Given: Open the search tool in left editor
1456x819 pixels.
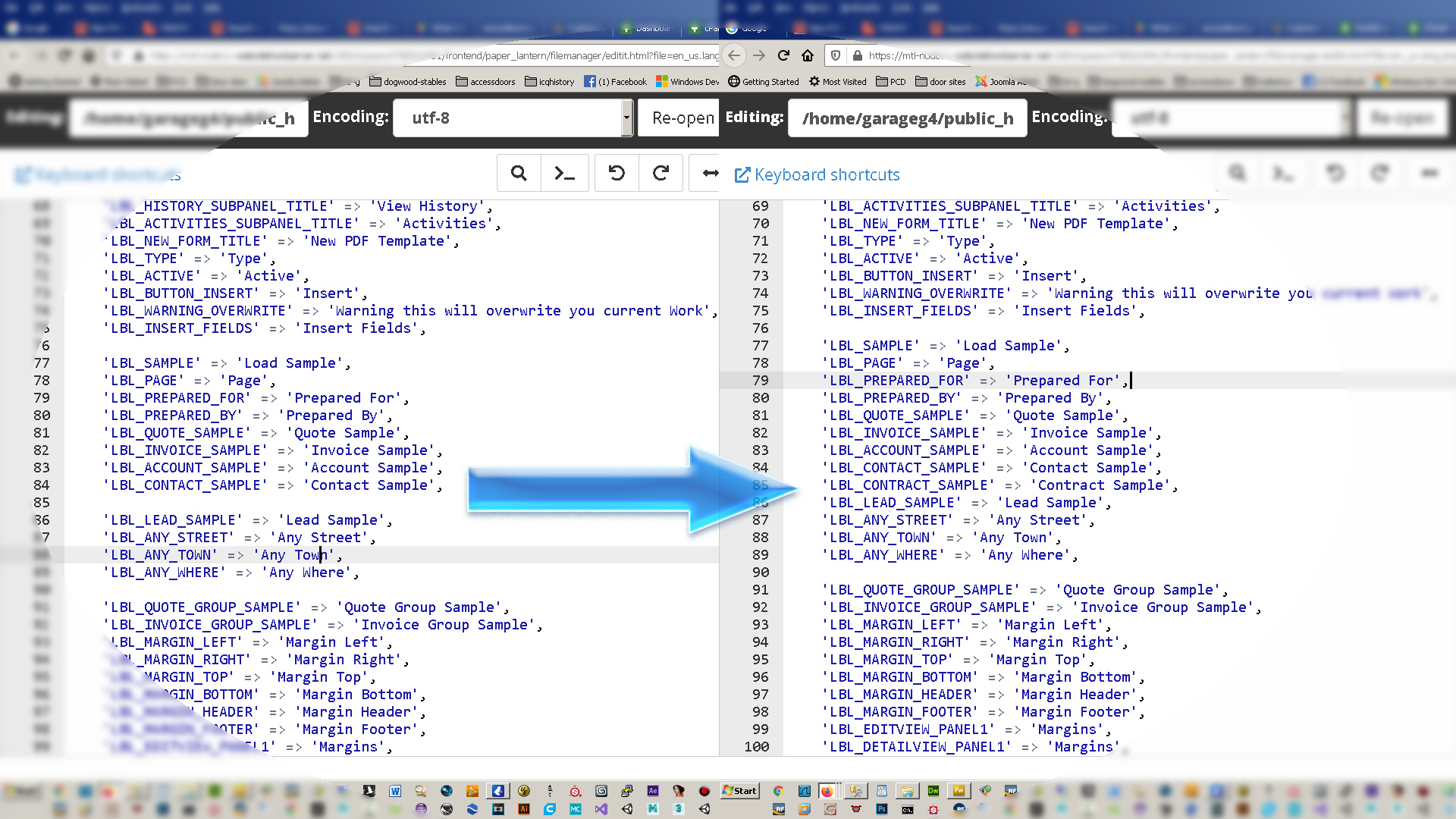Looking at the screenshot, I should click(519, 174).
